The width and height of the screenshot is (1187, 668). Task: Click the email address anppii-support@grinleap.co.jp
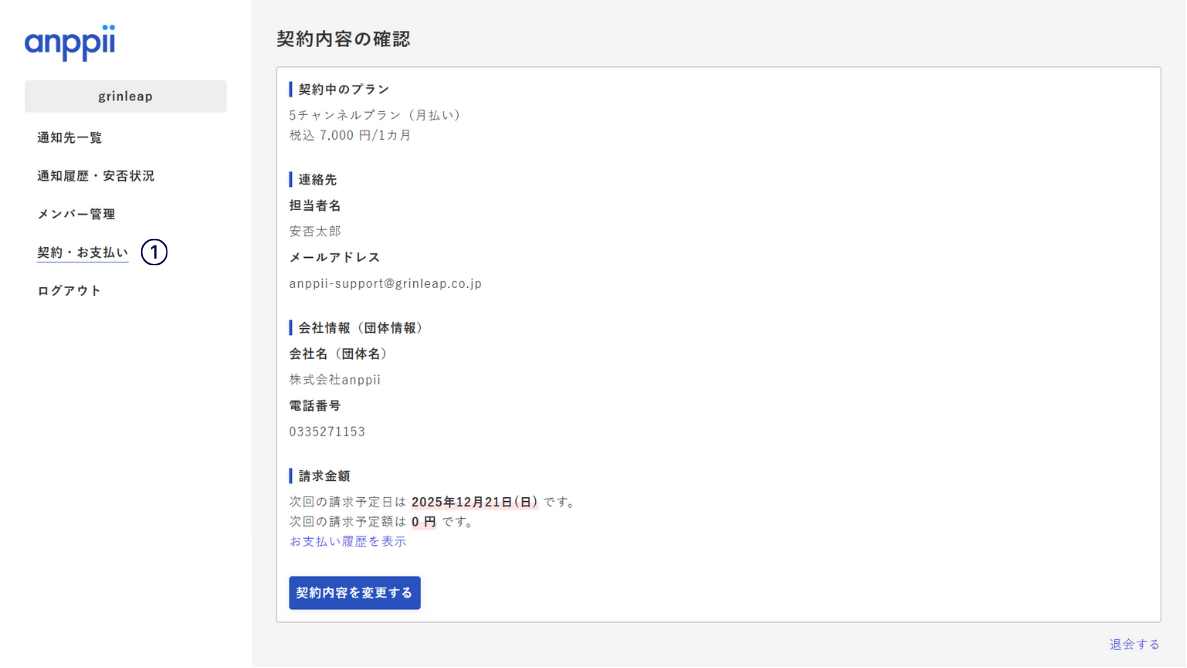pos(385,284)
